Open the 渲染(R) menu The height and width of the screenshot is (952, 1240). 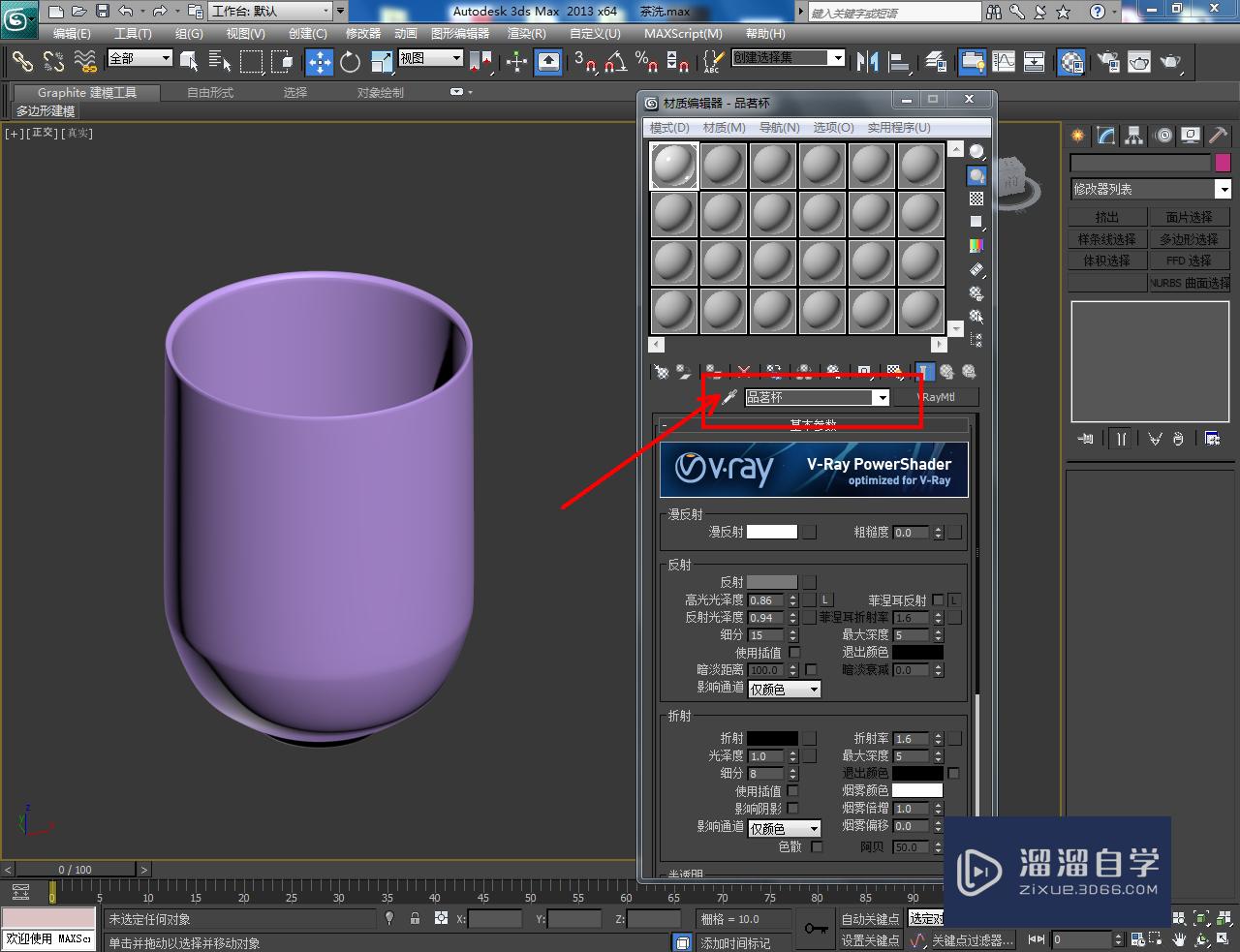tap(526, 33)
